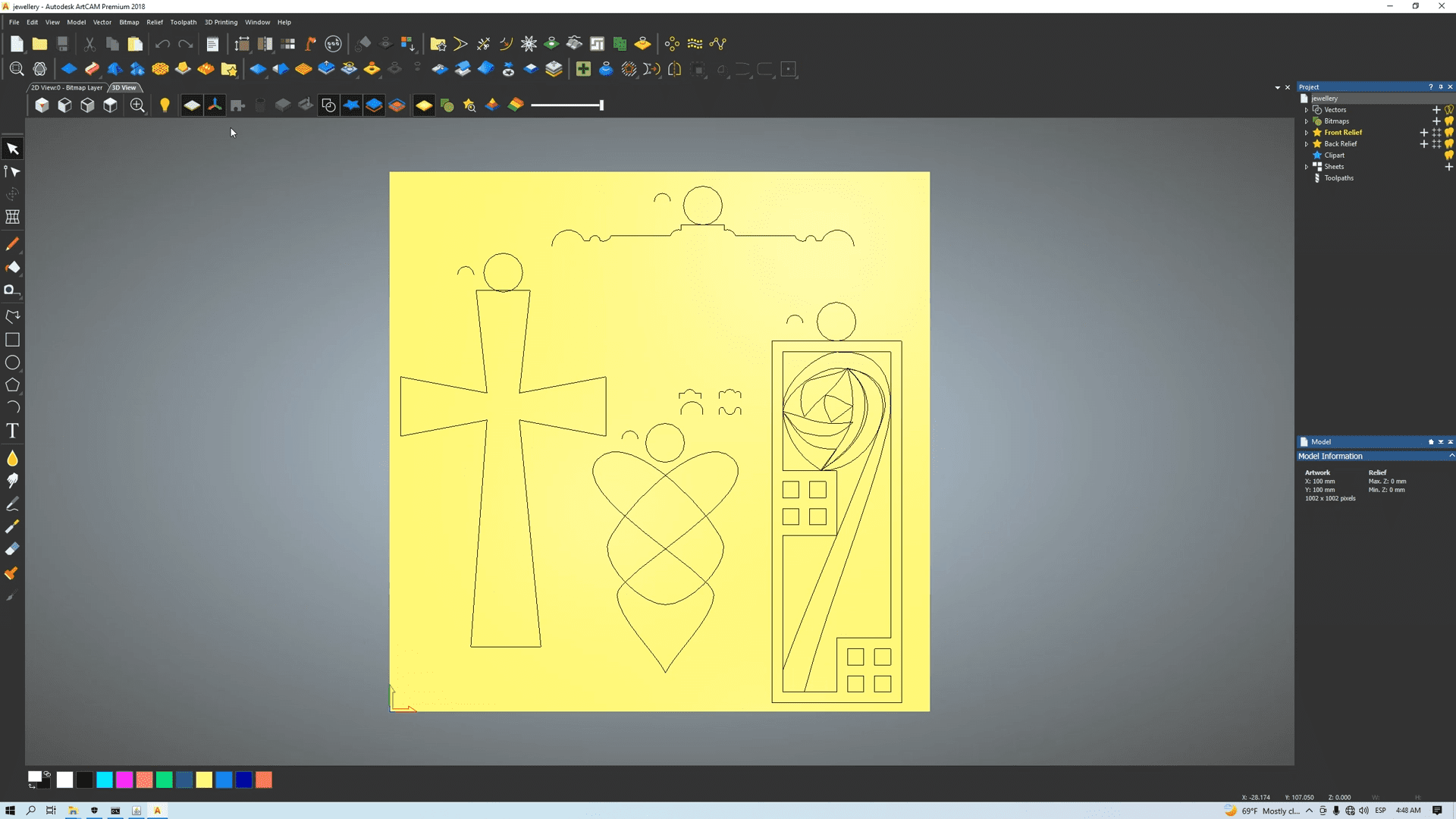
Task: Expand the Sheets tree node
Action: [x=1307, y=167]
